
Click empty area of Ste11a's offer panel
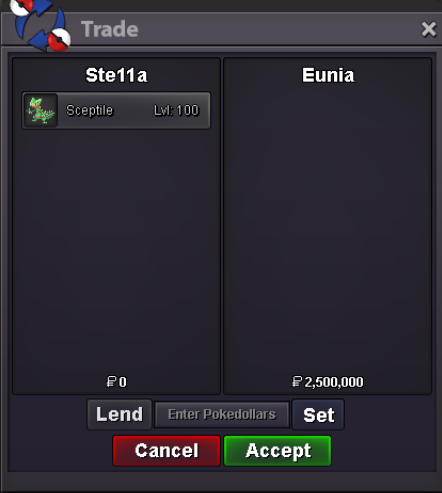point(116,250)
